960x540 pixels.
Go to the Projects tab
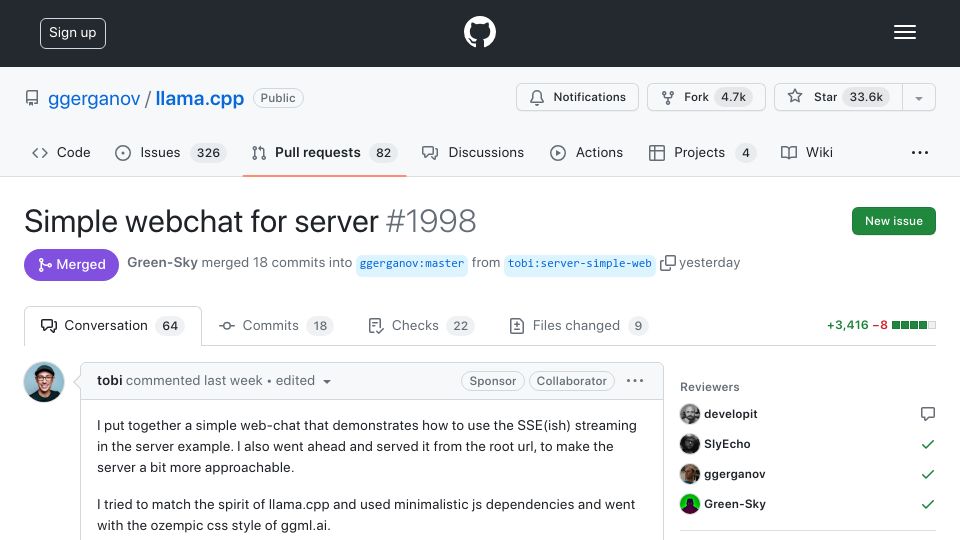(702, 152)
